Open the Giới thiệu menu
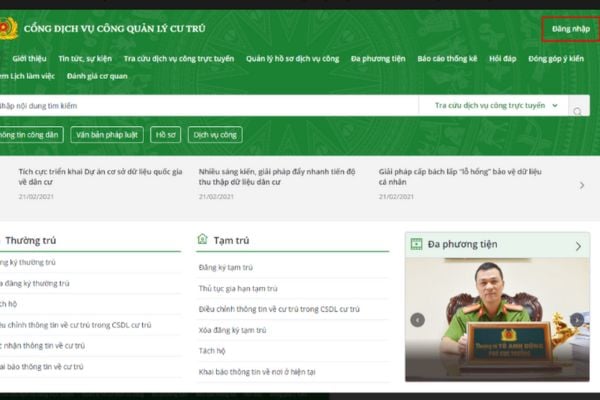The width and height of the screenshot is (600, 400). (x=29, y=59)
